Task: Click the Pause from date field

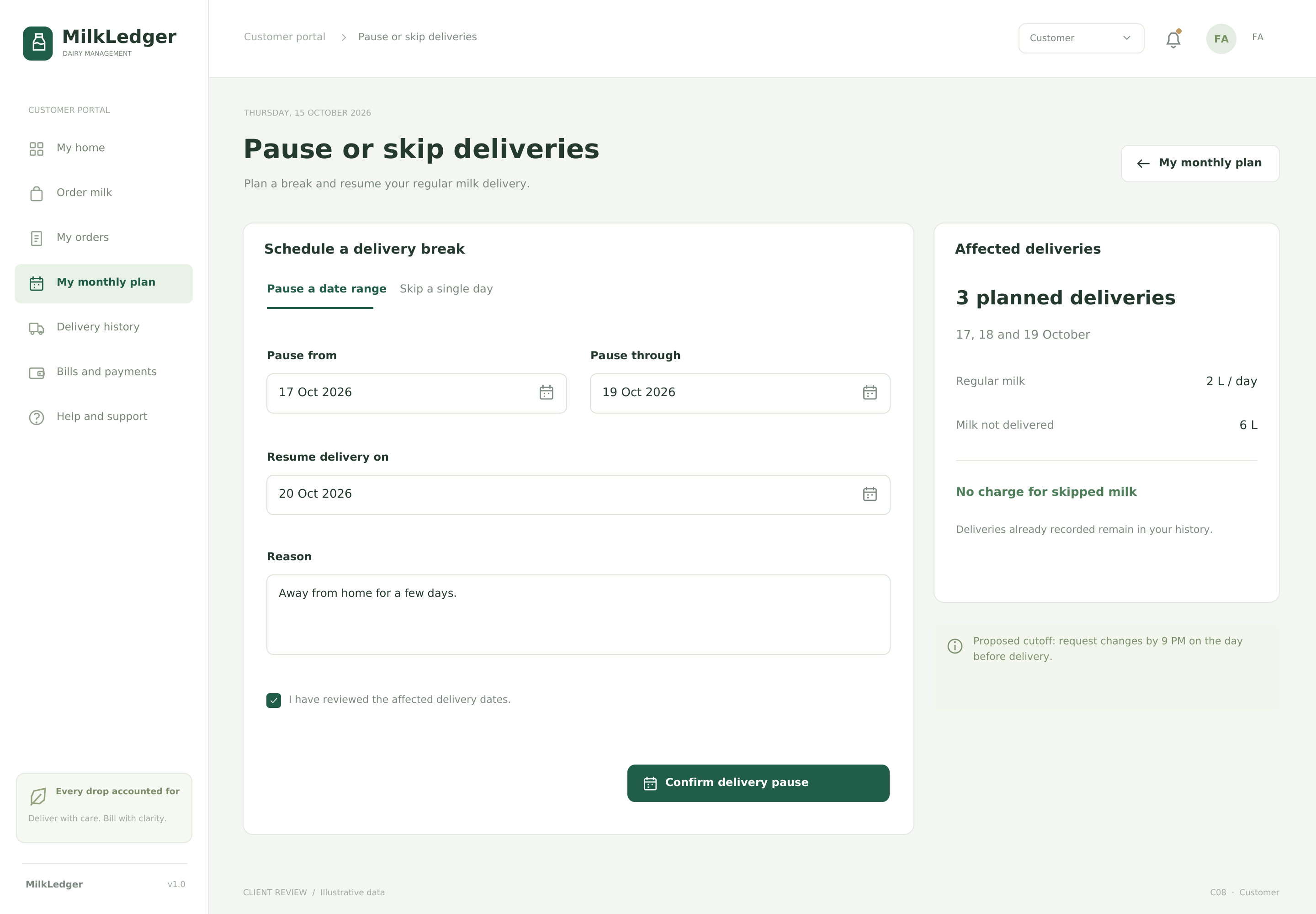Action: pos(416,393)
